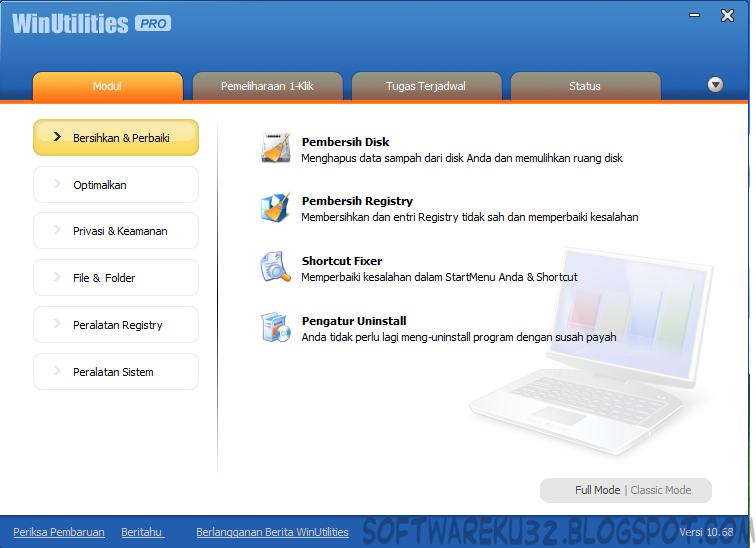
Task: Switch to Full Mode
Action: 597,490
